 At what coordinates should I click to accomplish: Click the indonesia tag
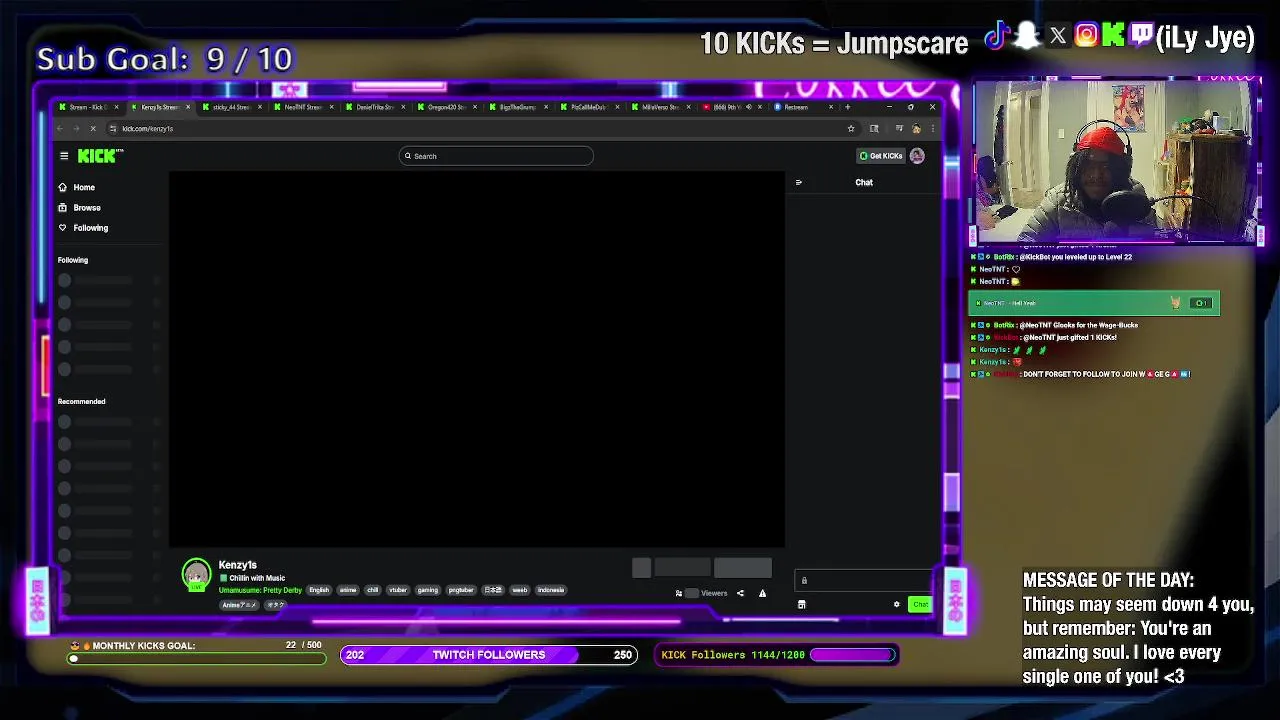[551, 590]
